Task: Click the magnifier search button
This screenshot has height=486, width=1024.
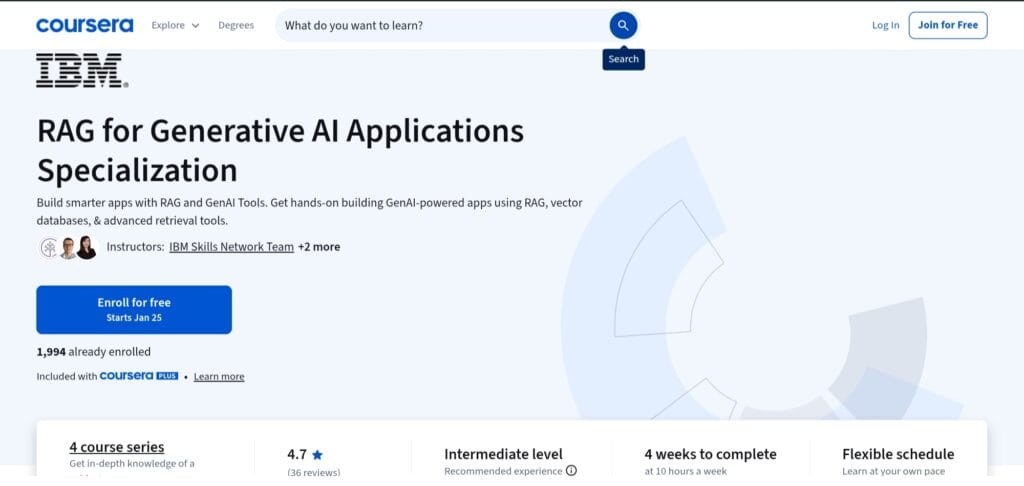Action: 623,25
